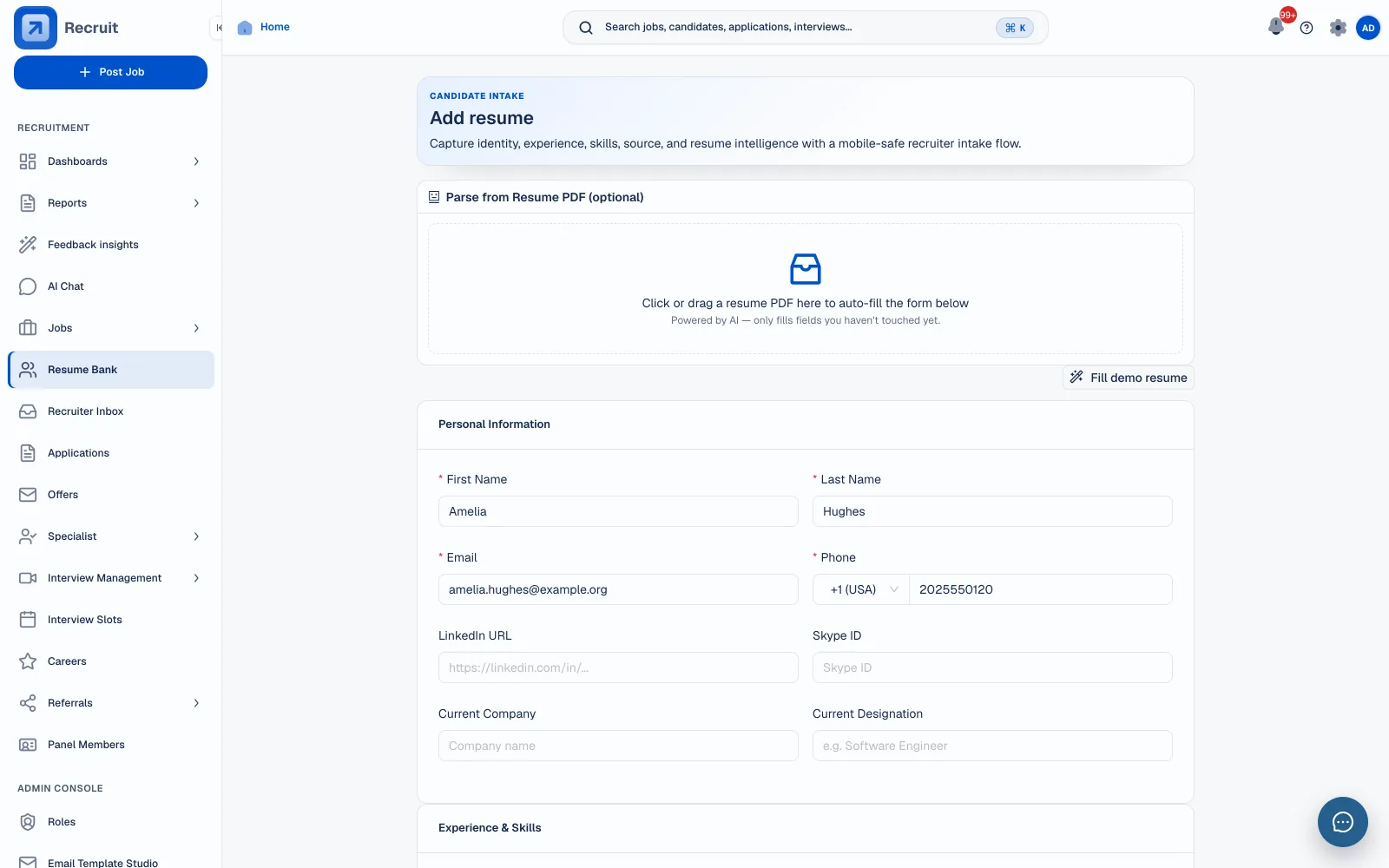Open Email Template Studio
This screenshot has width=1389, height=868.
(111, 861)
